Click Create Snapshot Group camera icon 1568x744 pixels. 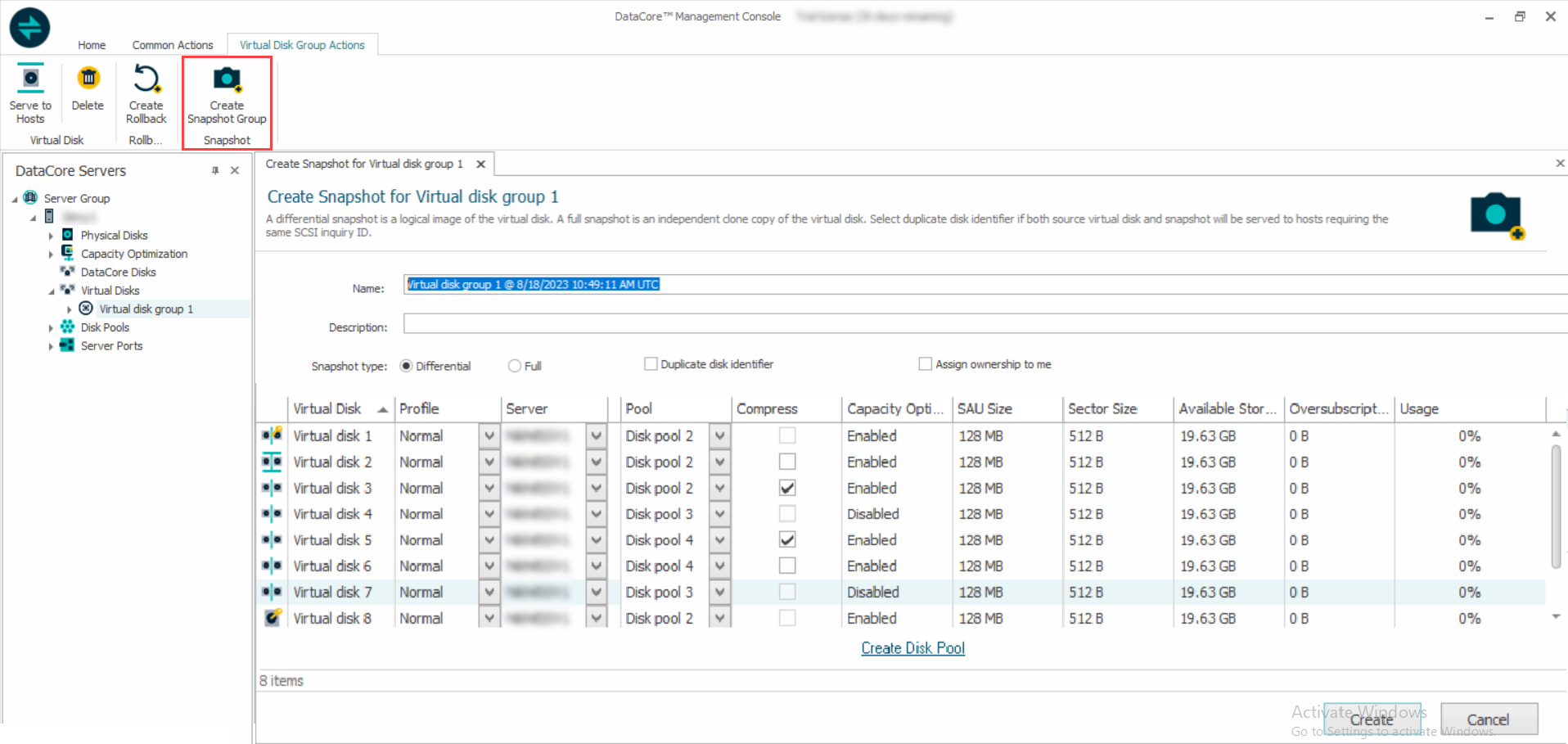(x=227, y=79)
